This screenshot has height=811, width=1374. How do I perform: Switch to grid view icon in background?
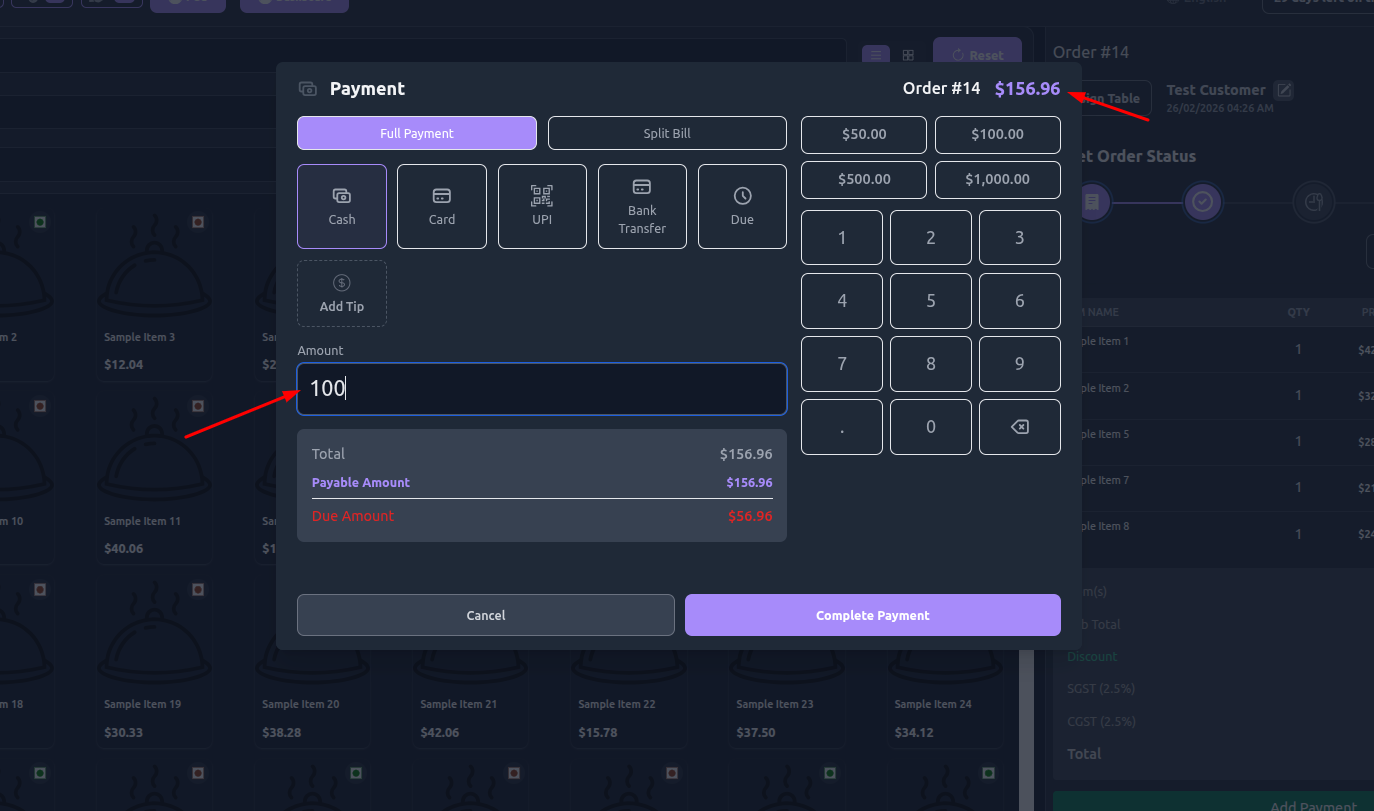908,55
